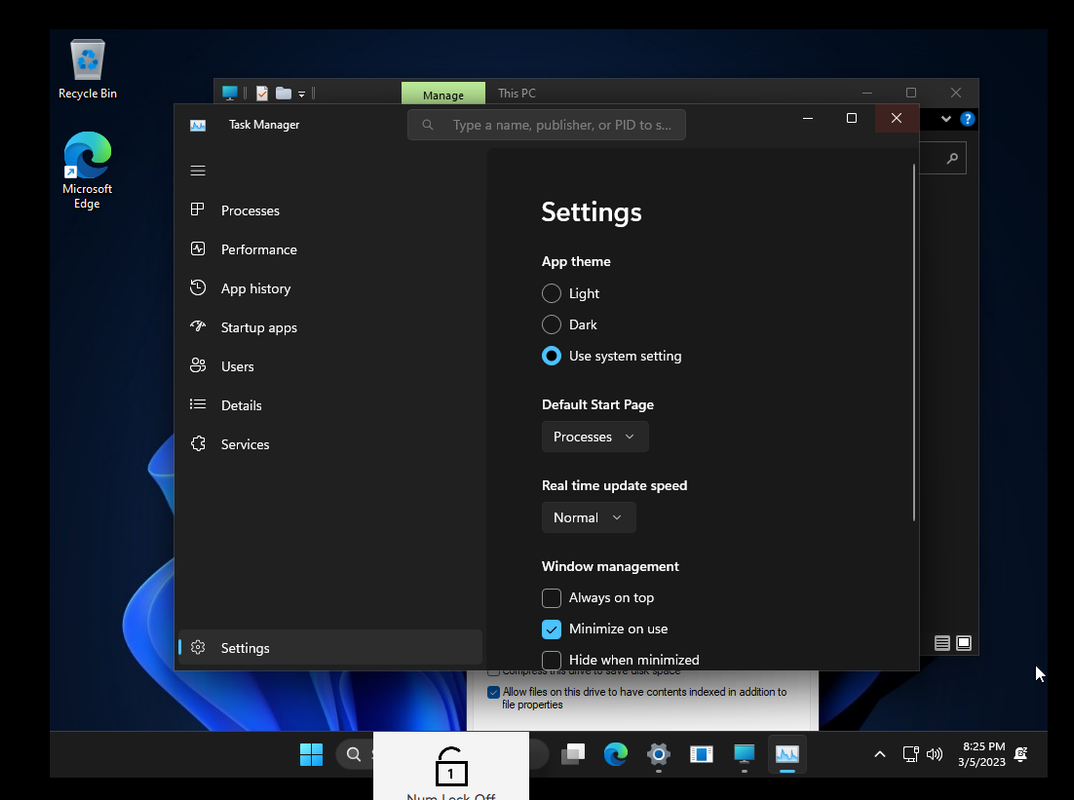Launch Microsoft Edge from the taskbar
This screenshot has width=1074, height=800.
(x=616, y=755)
